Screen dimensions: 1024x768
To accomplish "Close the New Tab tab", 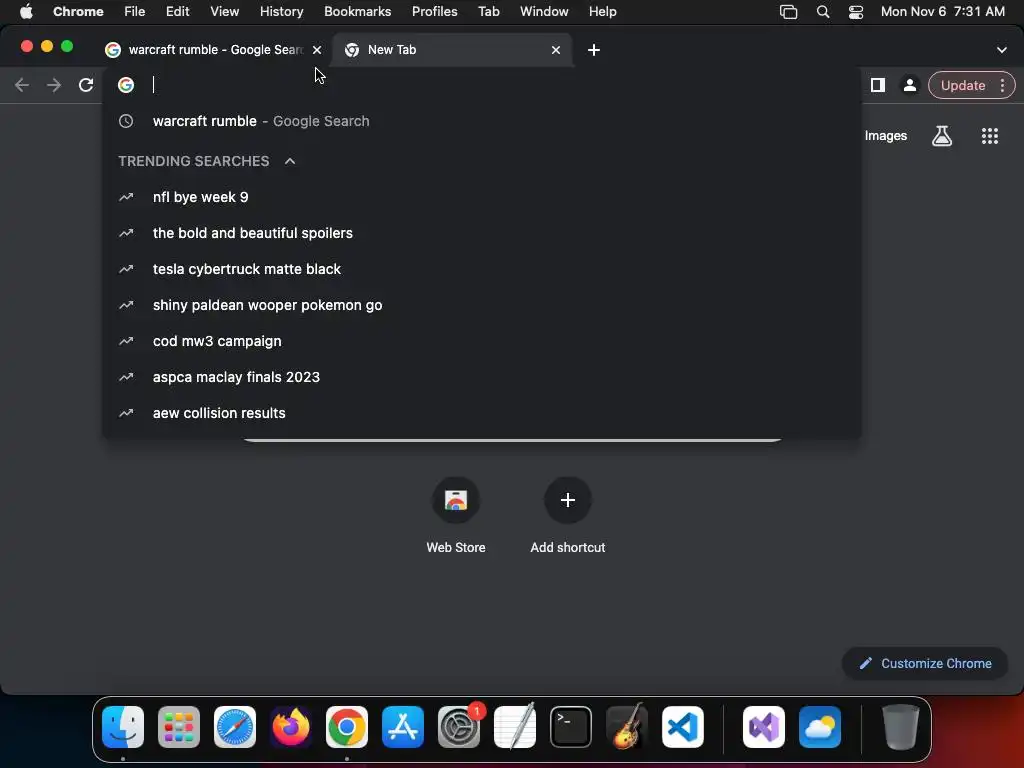I will click(x=556, y=50).
